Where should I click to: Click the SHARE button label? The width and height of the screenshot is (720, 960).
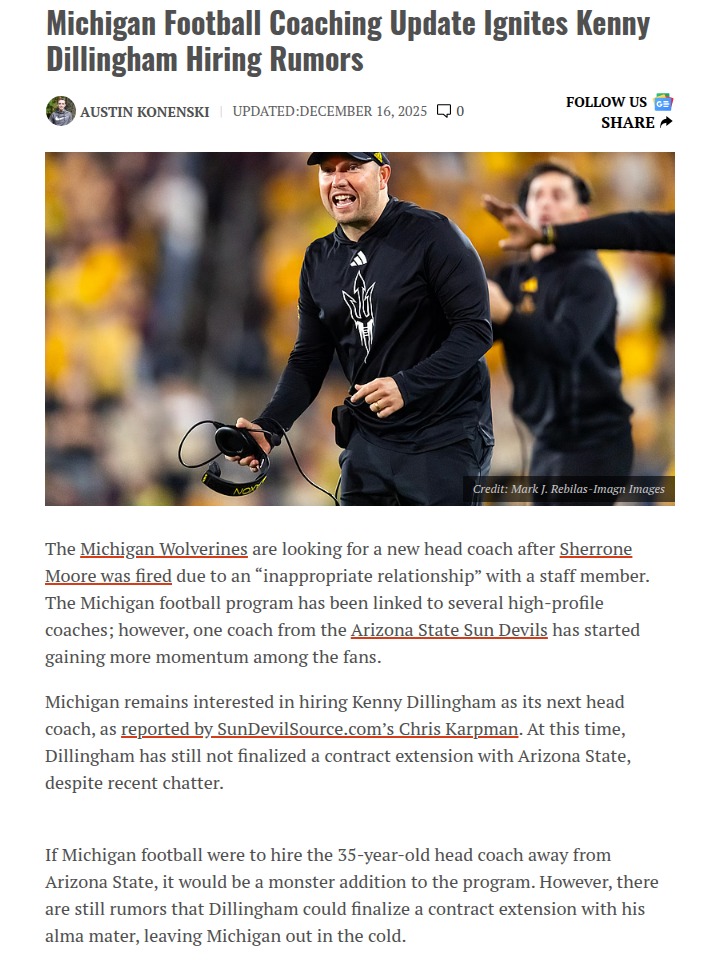click(x=628, y=123)
